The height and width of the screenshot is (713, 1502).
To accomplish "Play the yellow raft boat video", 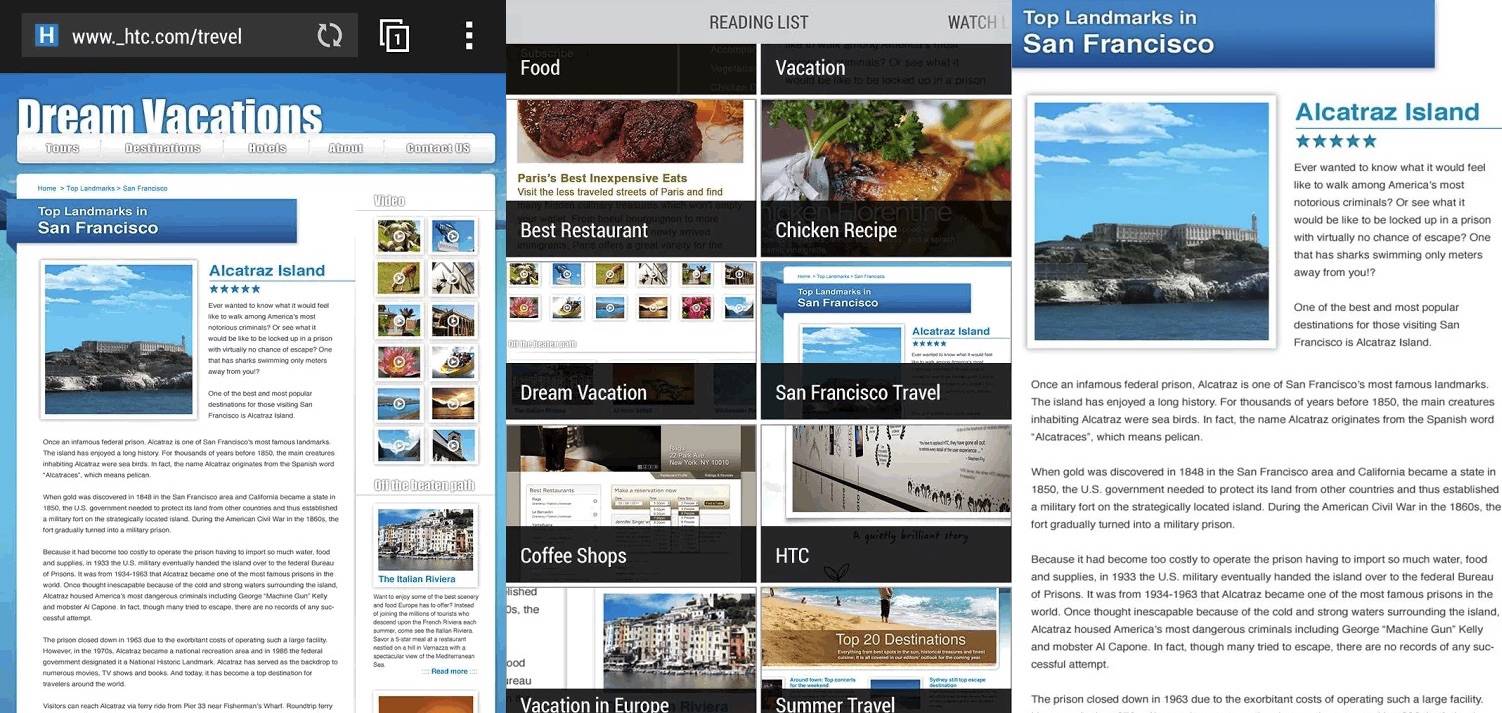I will (x=453, y=361).
